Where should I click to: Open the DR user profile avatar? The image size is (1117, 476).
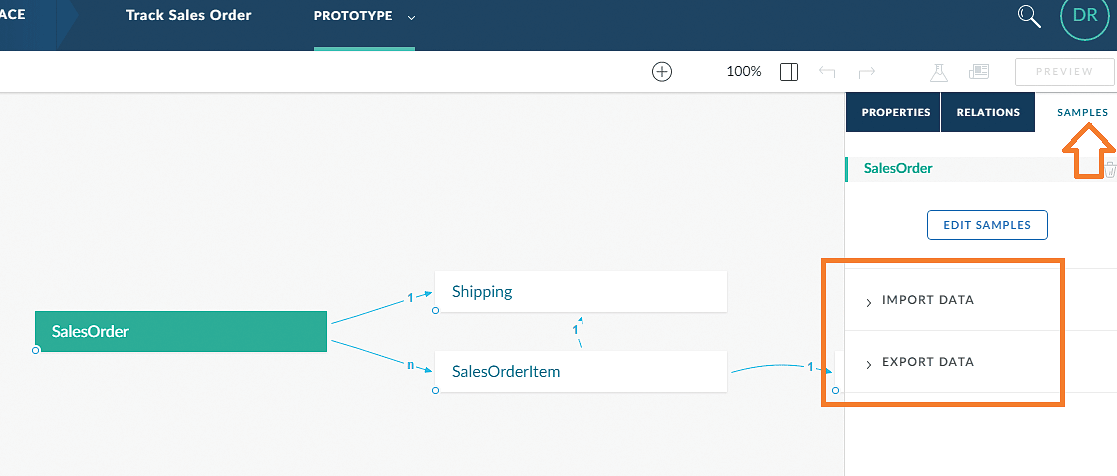[1084, 15]
